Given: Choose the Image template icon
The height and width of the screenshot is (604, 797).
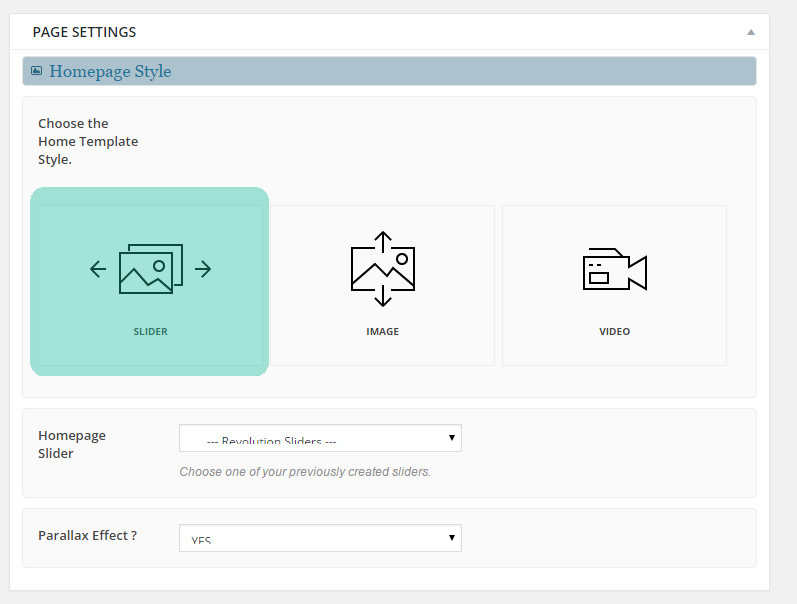Looking at the screenshot, I should [383, 270].
